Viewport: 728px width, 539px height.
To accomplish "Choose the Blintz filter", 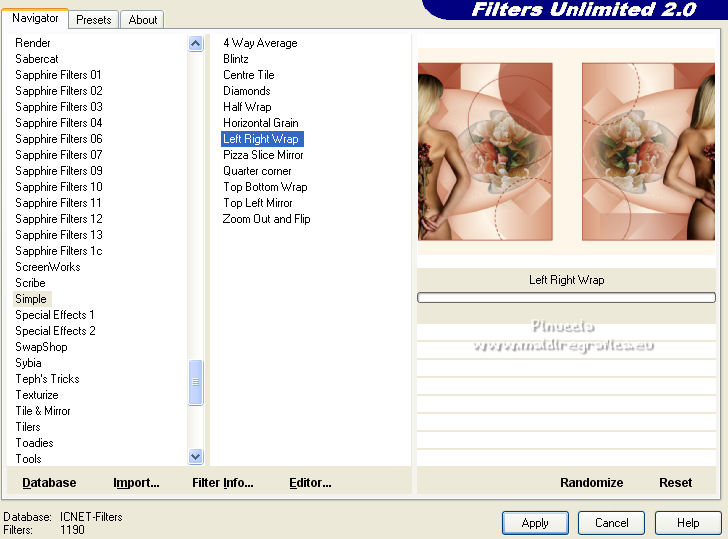I will click(x=235, y=59).
